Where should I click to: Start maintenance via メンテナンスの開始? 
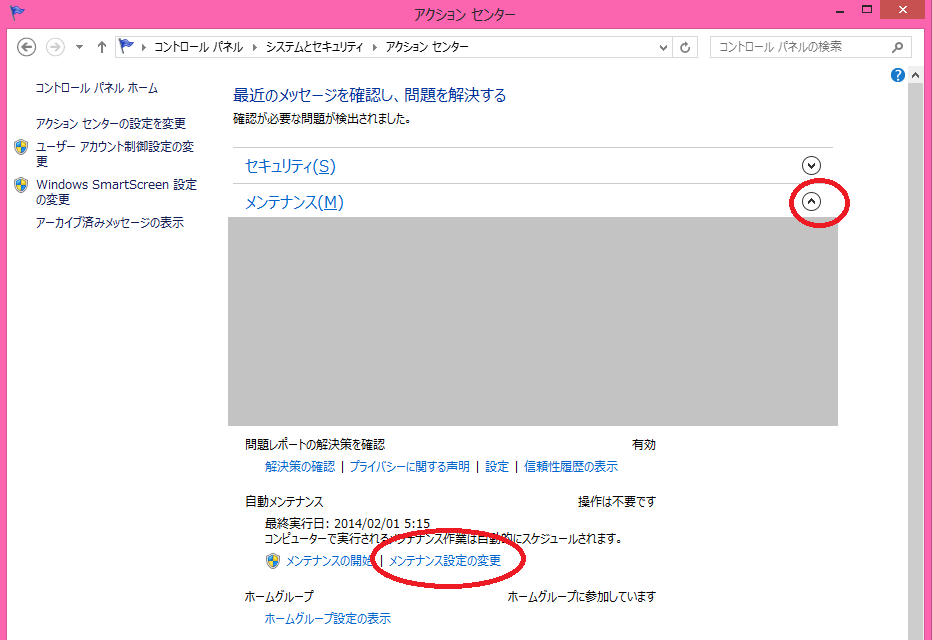329,561
